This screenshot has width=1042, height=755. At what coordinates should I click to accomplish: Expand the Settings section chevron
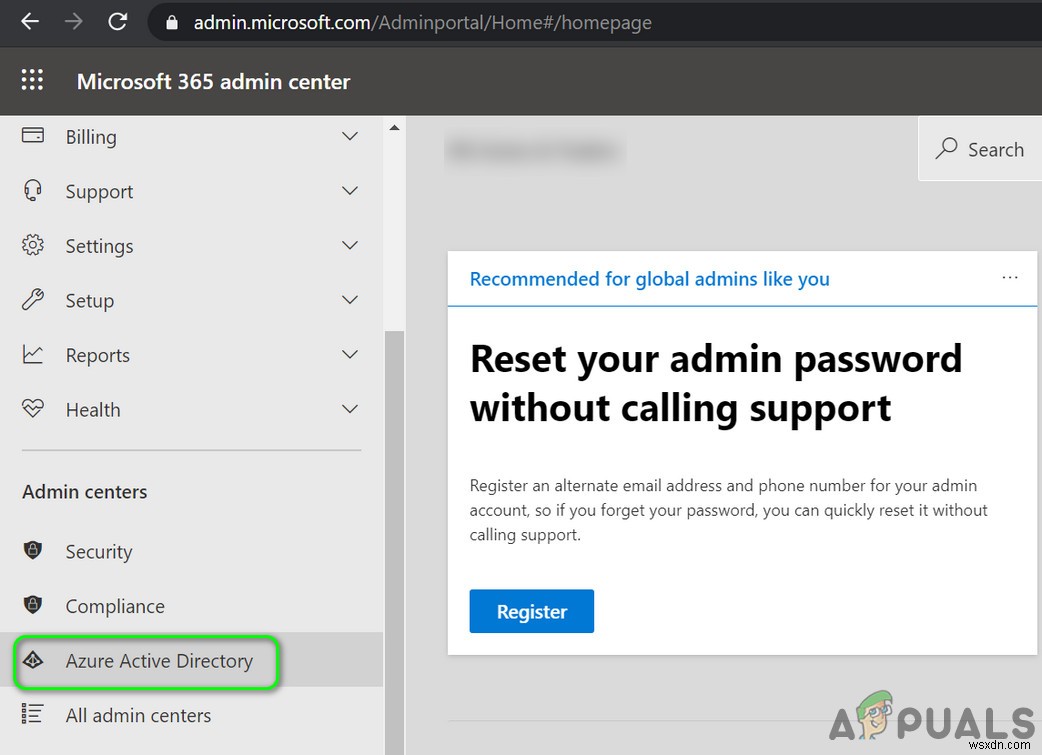pos(350,245)
